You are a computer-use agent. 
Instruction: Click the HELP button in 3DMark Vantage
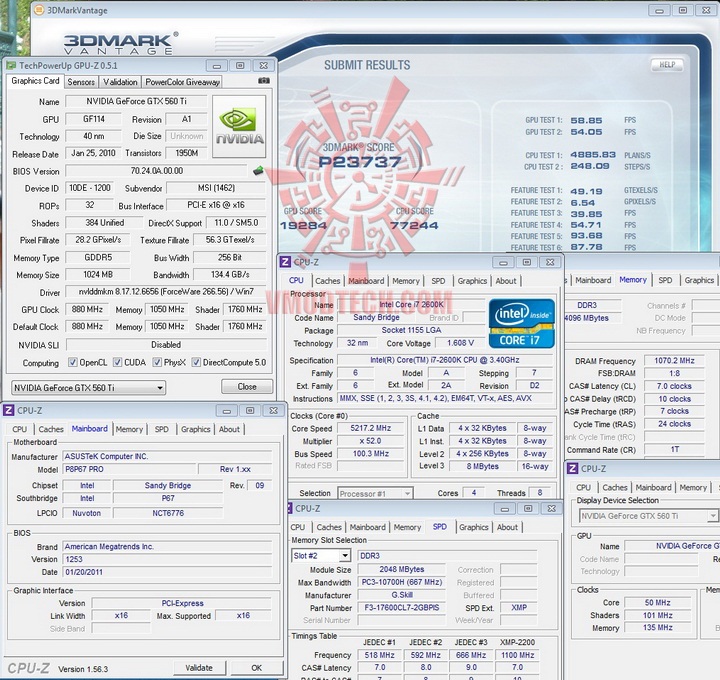668,65
